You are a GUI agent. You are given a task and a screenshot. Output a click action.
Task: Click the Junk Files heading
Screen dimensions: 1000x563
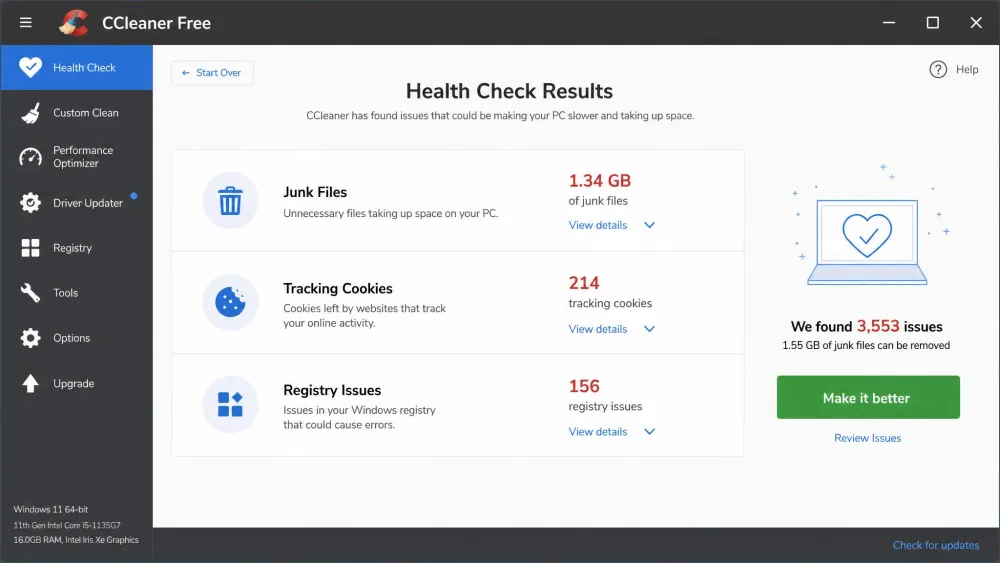tap(315, 192)
